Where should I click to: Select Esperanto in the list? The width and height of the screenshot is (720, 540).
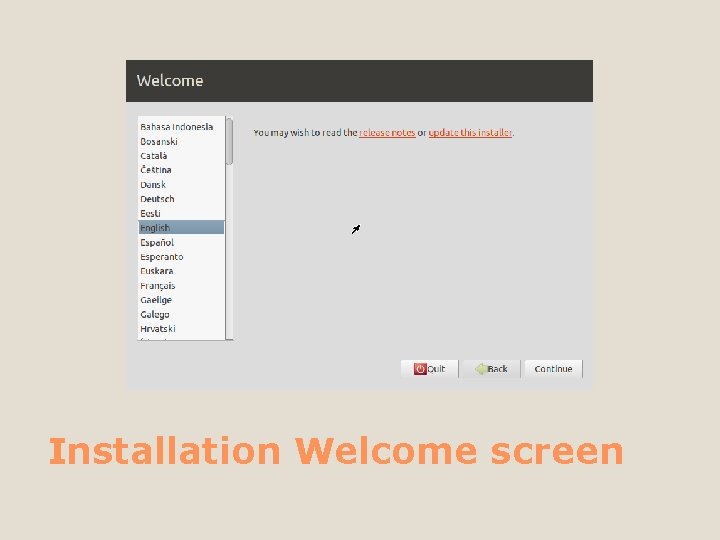coord(181,257)
